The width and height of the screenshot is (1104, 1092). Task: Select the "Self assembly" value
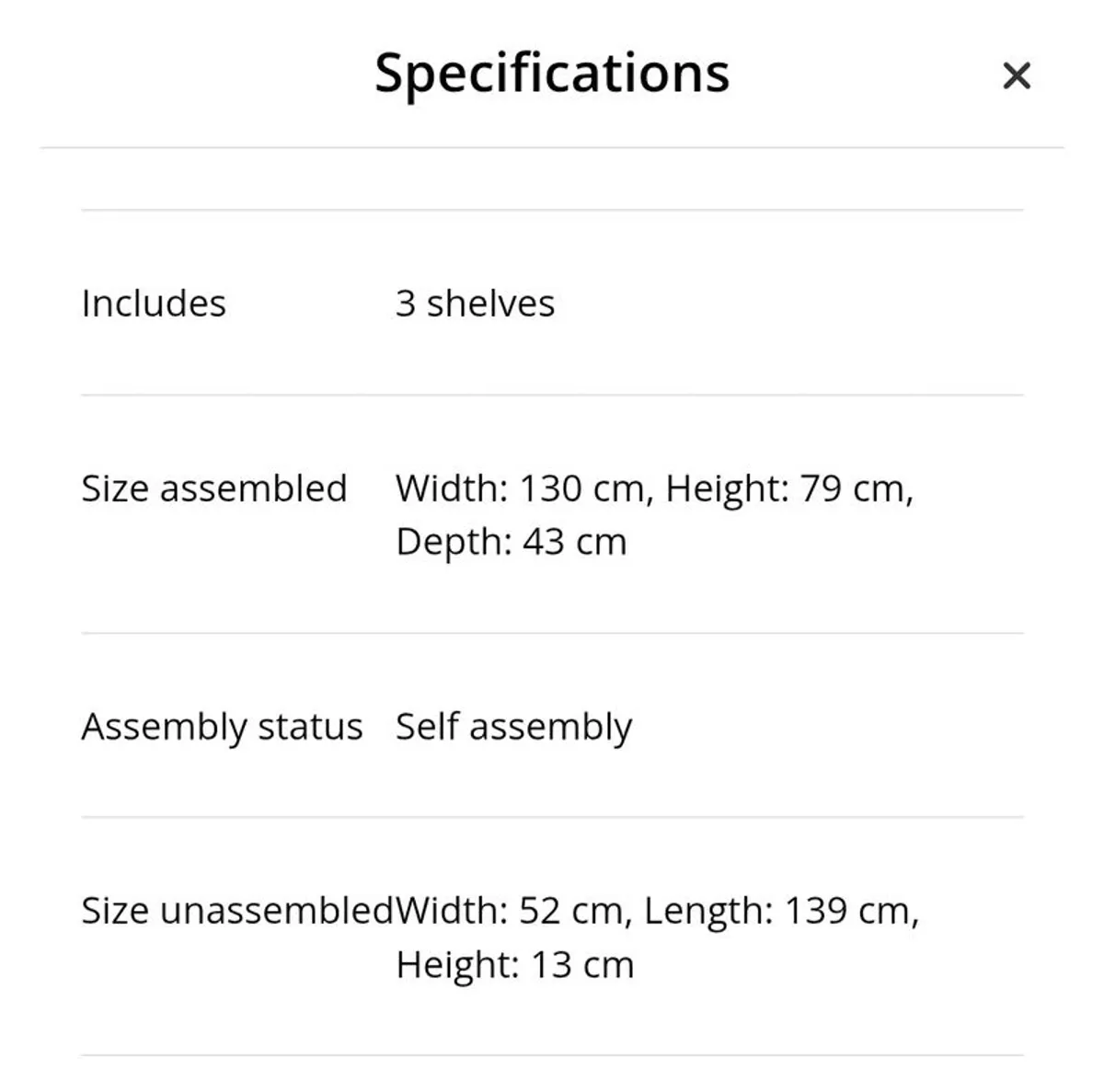click(x=513, y=727)
